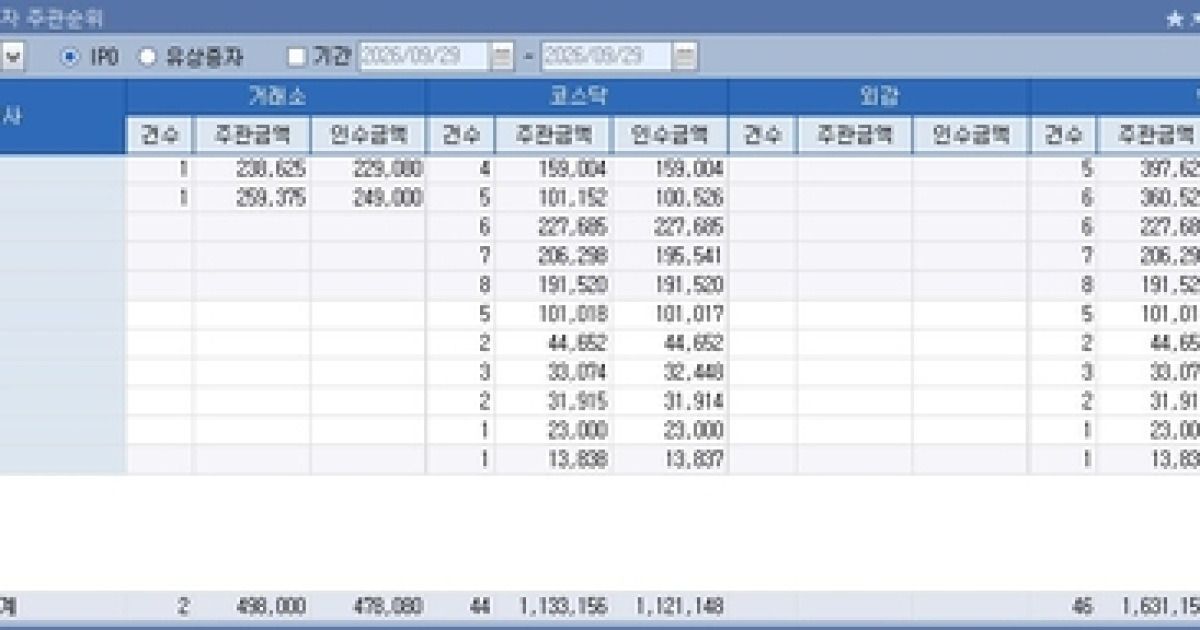Sort by 인수금액 under 거래소
Image resolution: width=1200 pixels, height=630 pixels.
click(x=368, y=134)
